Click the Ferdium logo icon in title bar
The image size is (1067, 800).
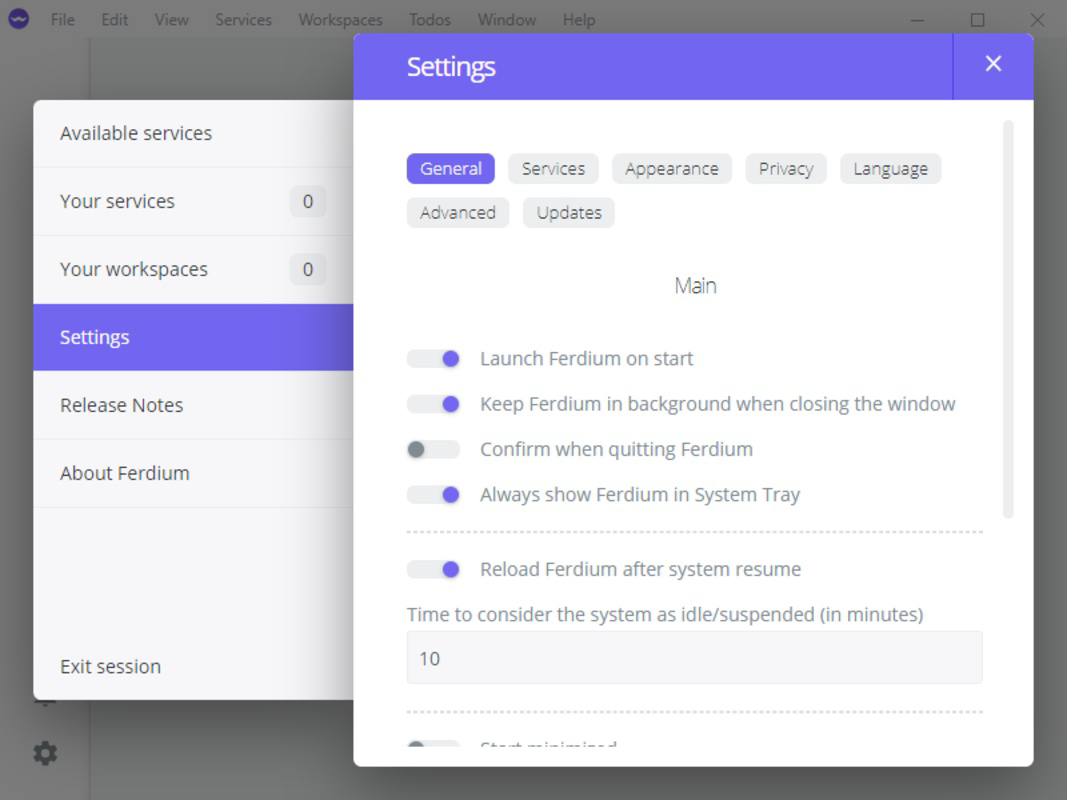click(x=18, y=19)
